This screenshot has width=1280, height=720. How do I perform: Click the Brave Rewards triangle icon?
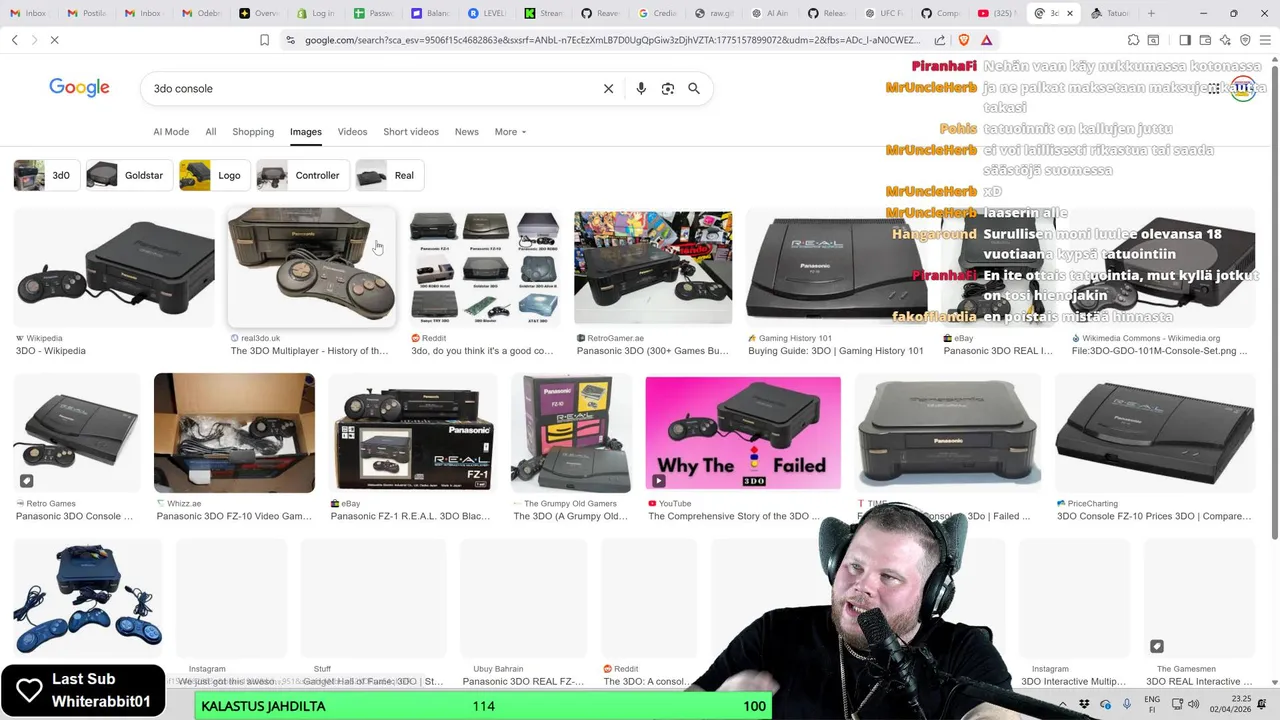986,40
